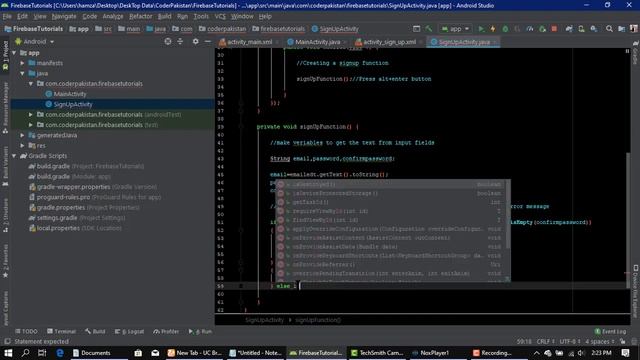Click signUpFunction() in editor breadcrumb
Screen dimensions: 640x360
pos(318,320)
